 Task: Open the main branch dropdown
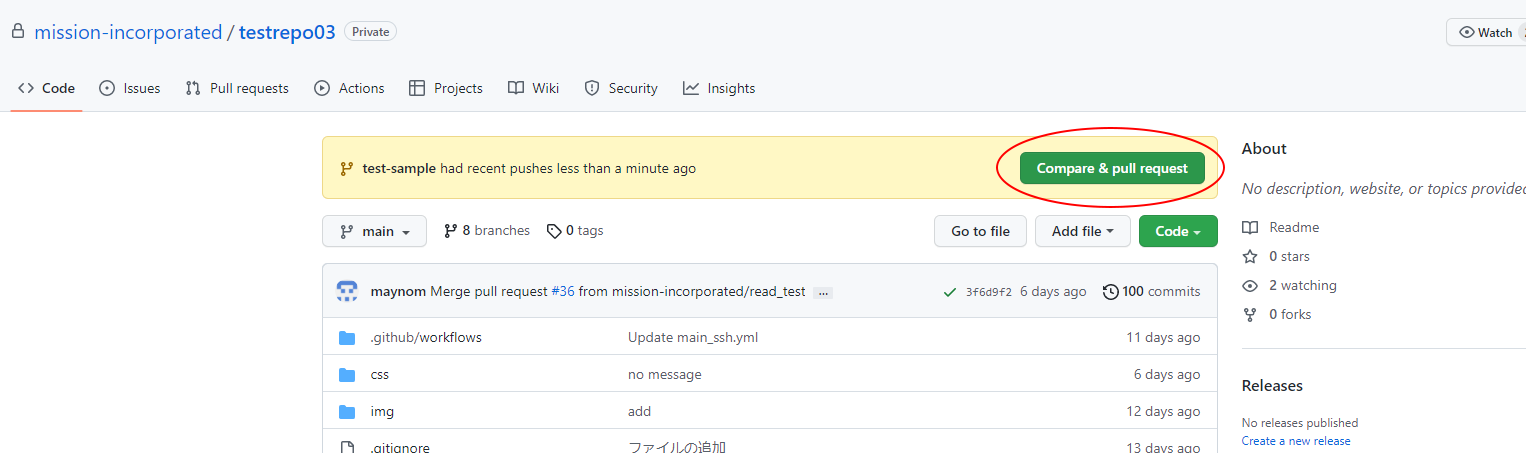point(374,231)
